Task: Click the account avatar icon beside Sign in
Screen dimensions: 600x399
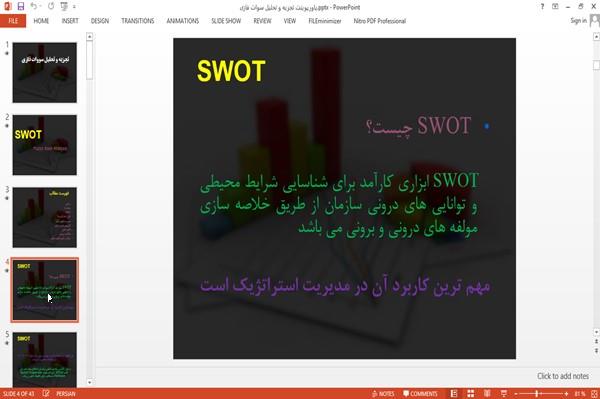Action: click(595, 21)
